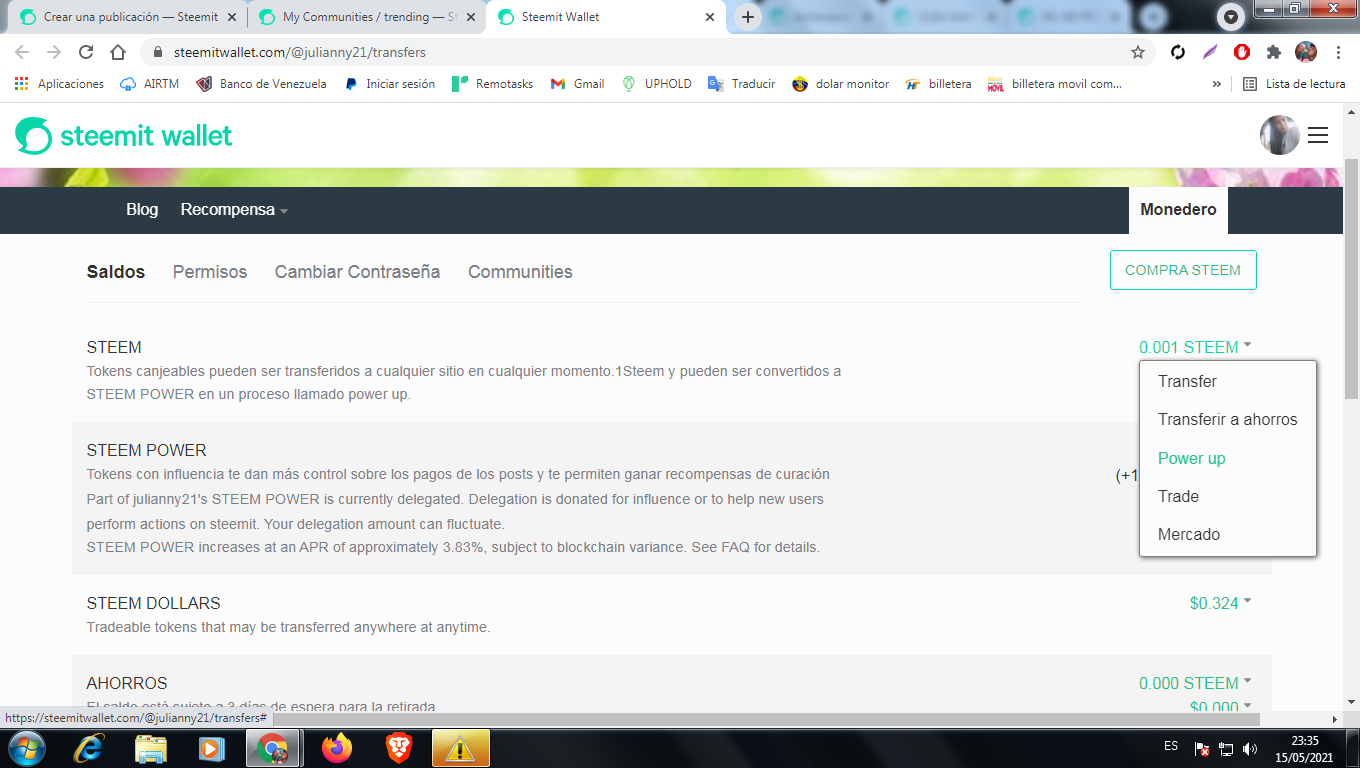Image resolution: width=1360 pixels, height=768 pixels.
Task: Click the COMPRA STEEM button
Action: click(1183, 270)
